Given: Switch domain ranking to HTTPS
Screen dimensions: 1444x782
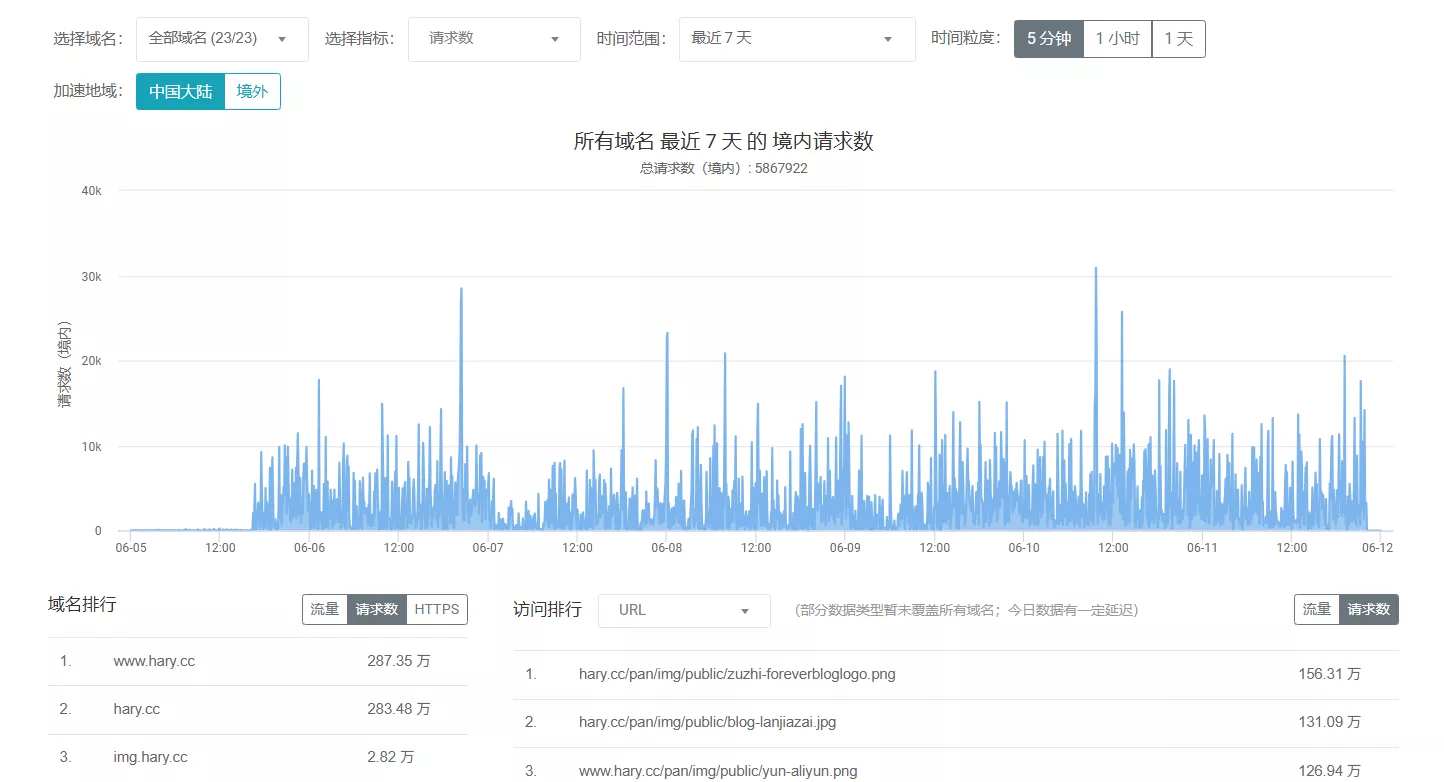Looking at the screenshot, I should coord(437,609).
